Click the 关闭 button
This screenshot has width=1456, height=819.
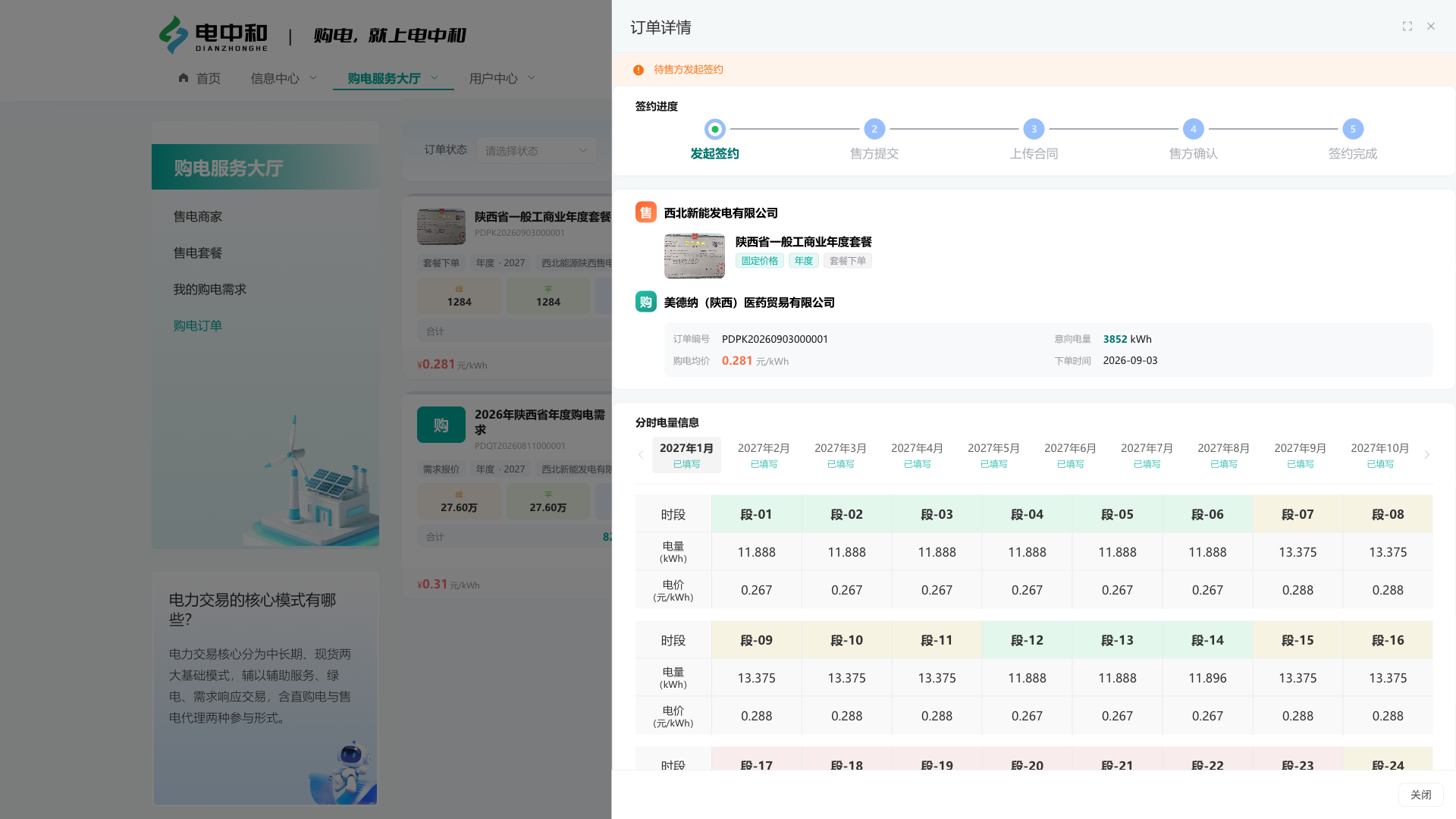[x=1420, y=795]
